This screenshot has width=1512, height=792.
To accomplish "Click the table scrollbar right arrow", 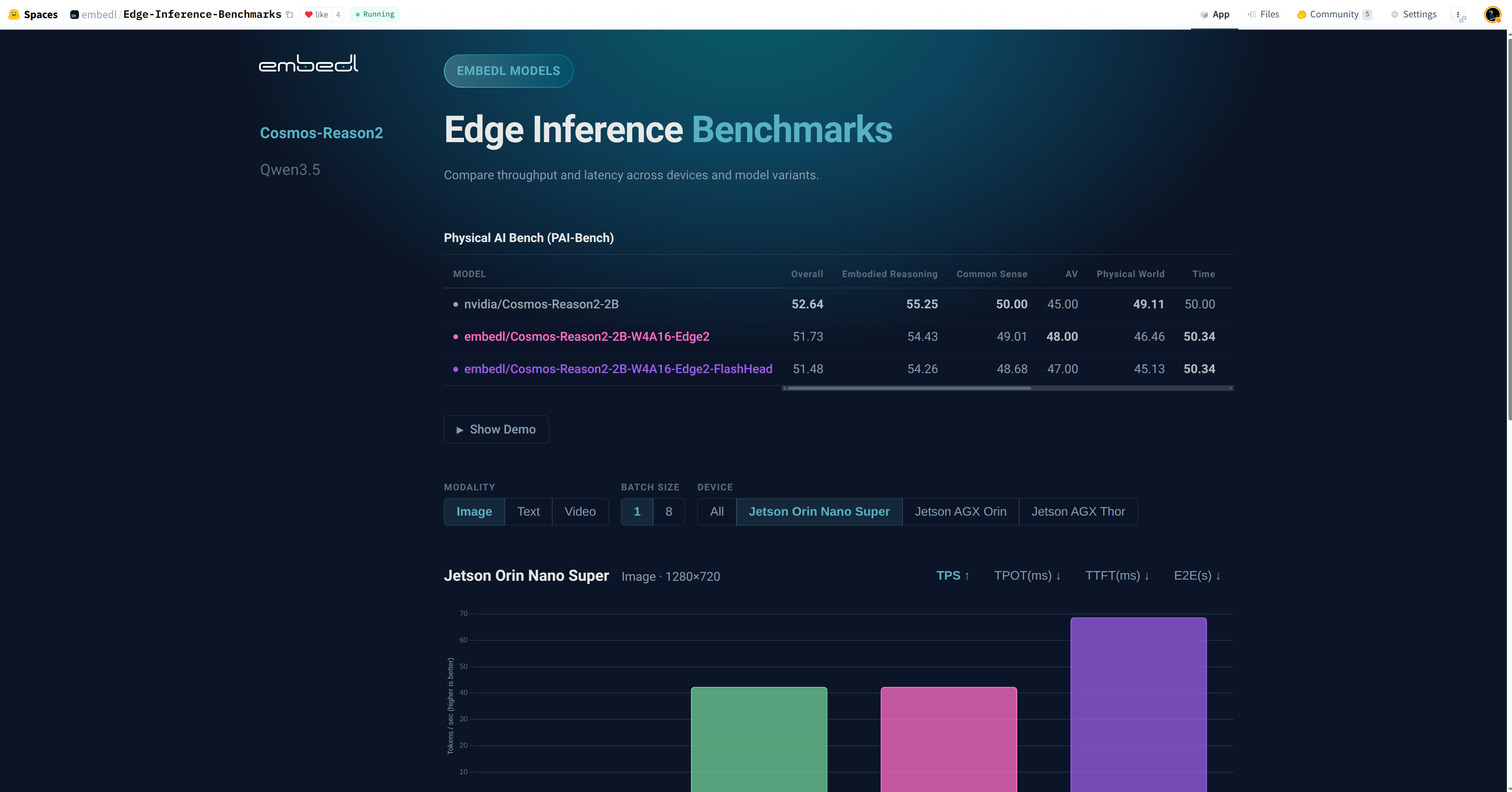I will [x=1231, y=388].
